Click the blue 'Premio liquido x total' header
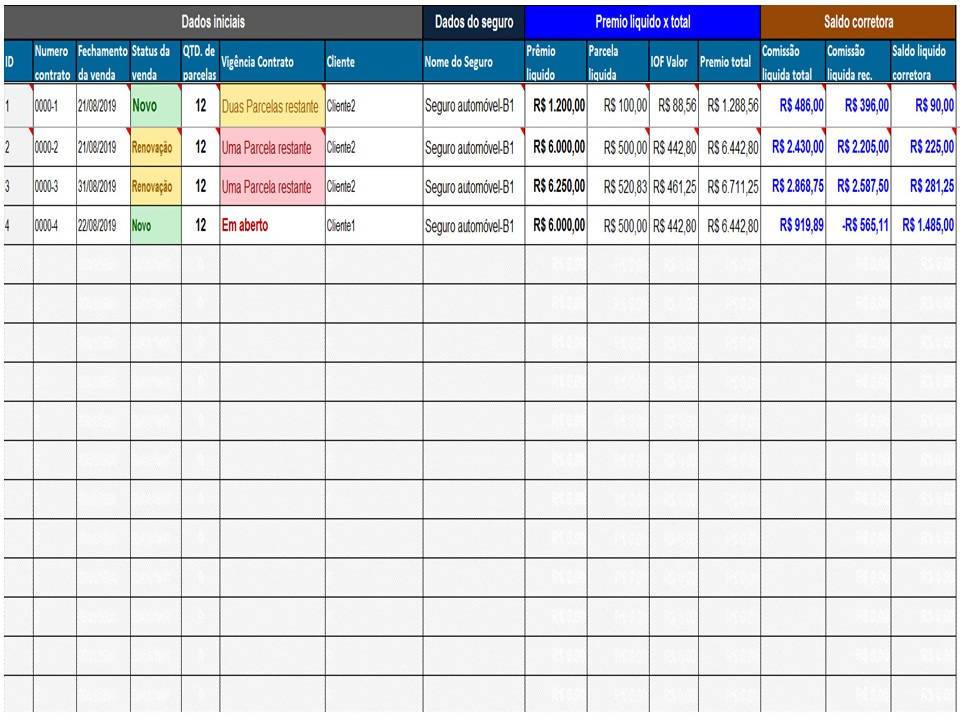960x720 pixels. click(642, 21)
